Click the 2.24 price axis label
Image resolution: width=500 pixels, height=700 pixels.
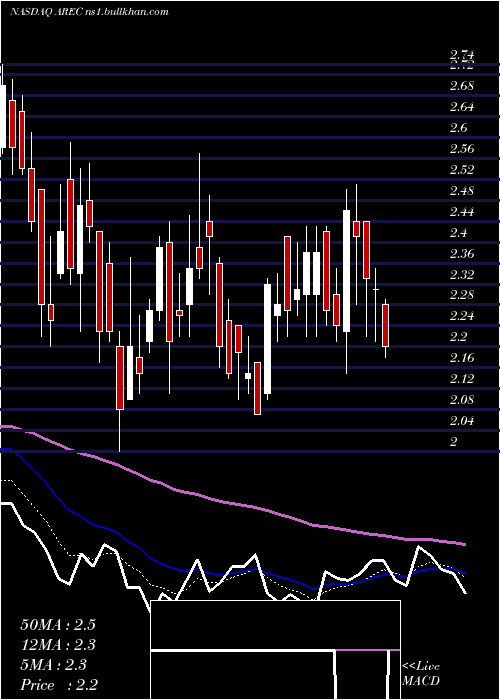462,316
